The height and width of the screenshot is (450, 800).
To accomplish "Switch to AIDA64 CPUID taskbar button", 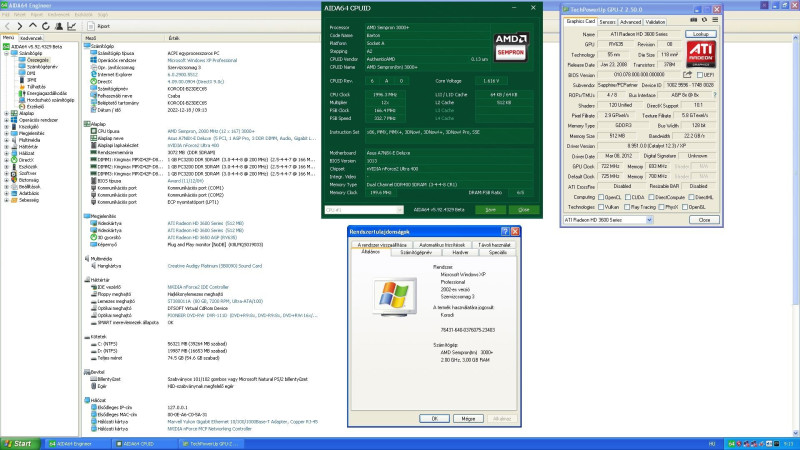I will coord(144,444).
